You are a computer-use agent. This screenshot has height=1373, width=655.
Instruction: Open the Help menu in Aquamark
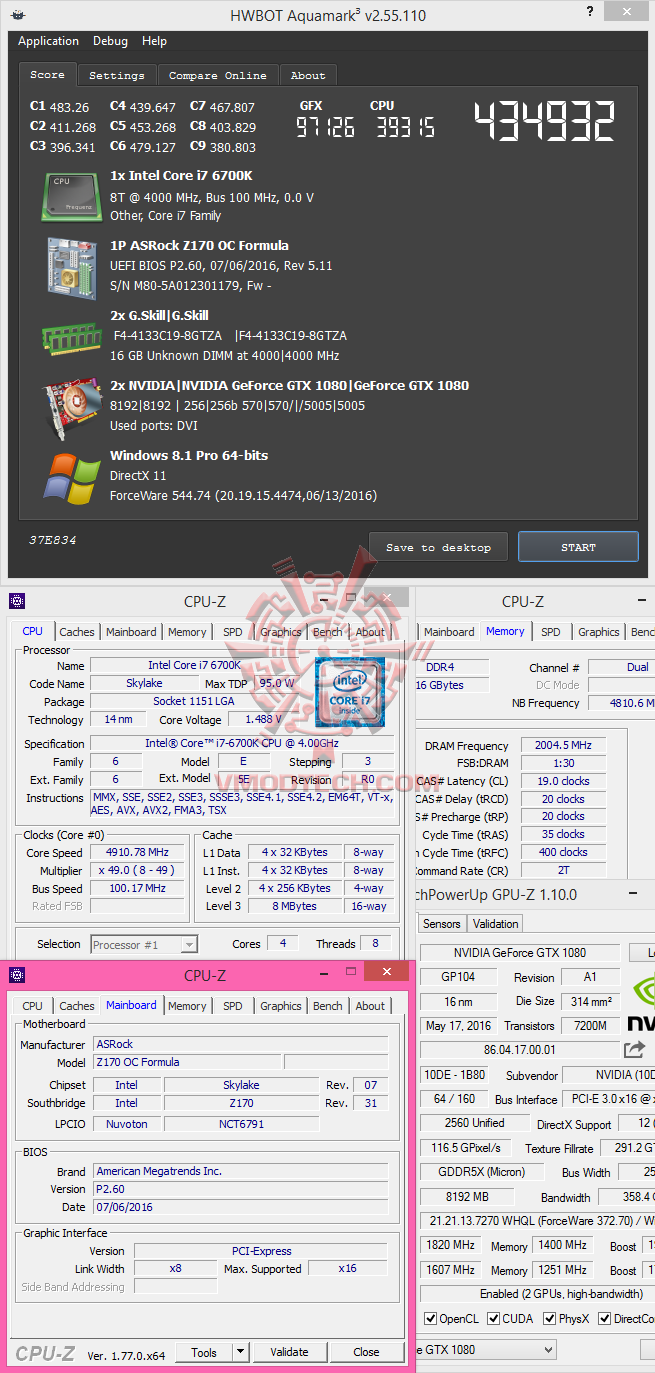coord(154,41)
